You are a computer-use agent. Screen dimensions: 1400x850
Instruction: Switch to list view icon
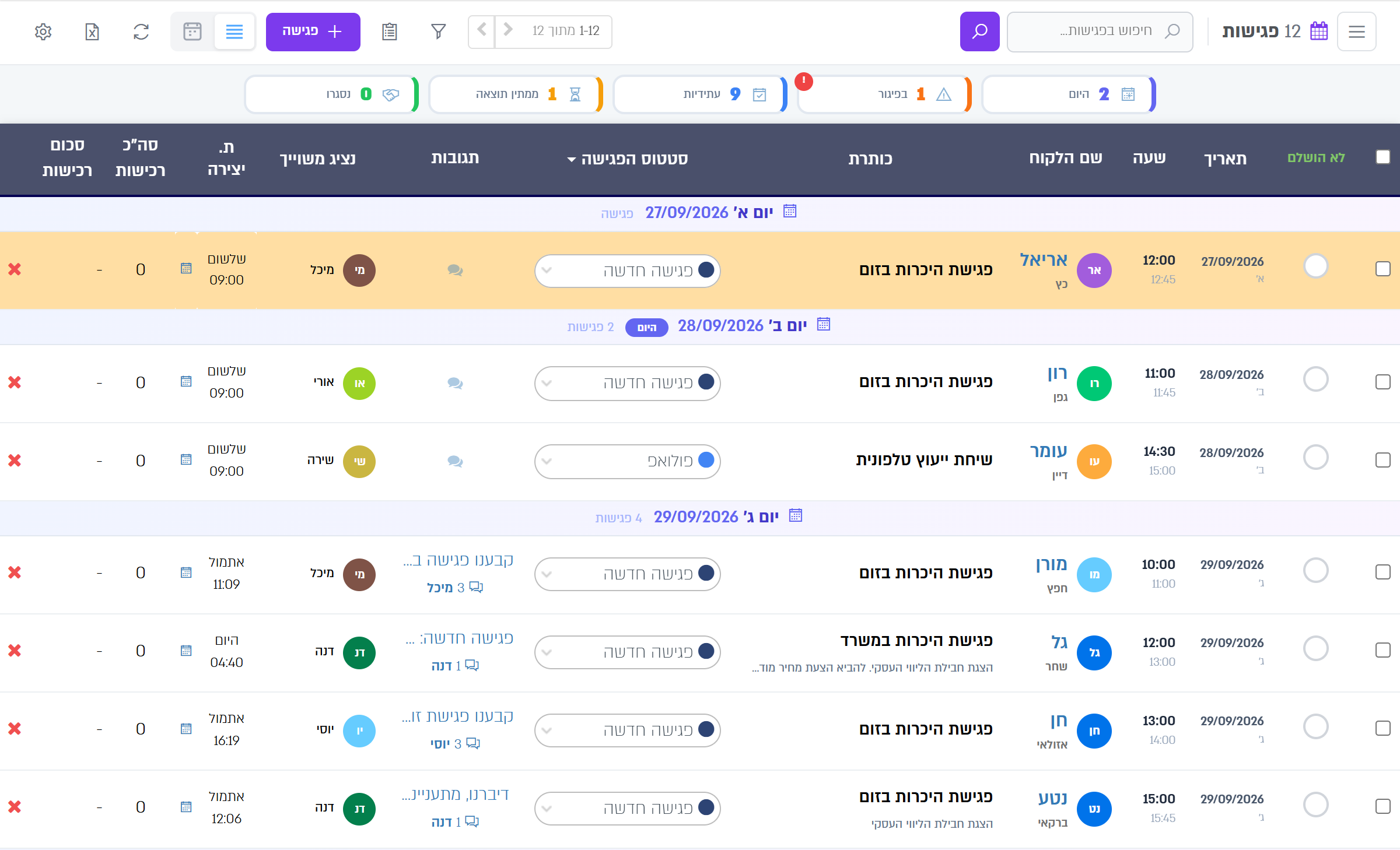click(235, 31)
